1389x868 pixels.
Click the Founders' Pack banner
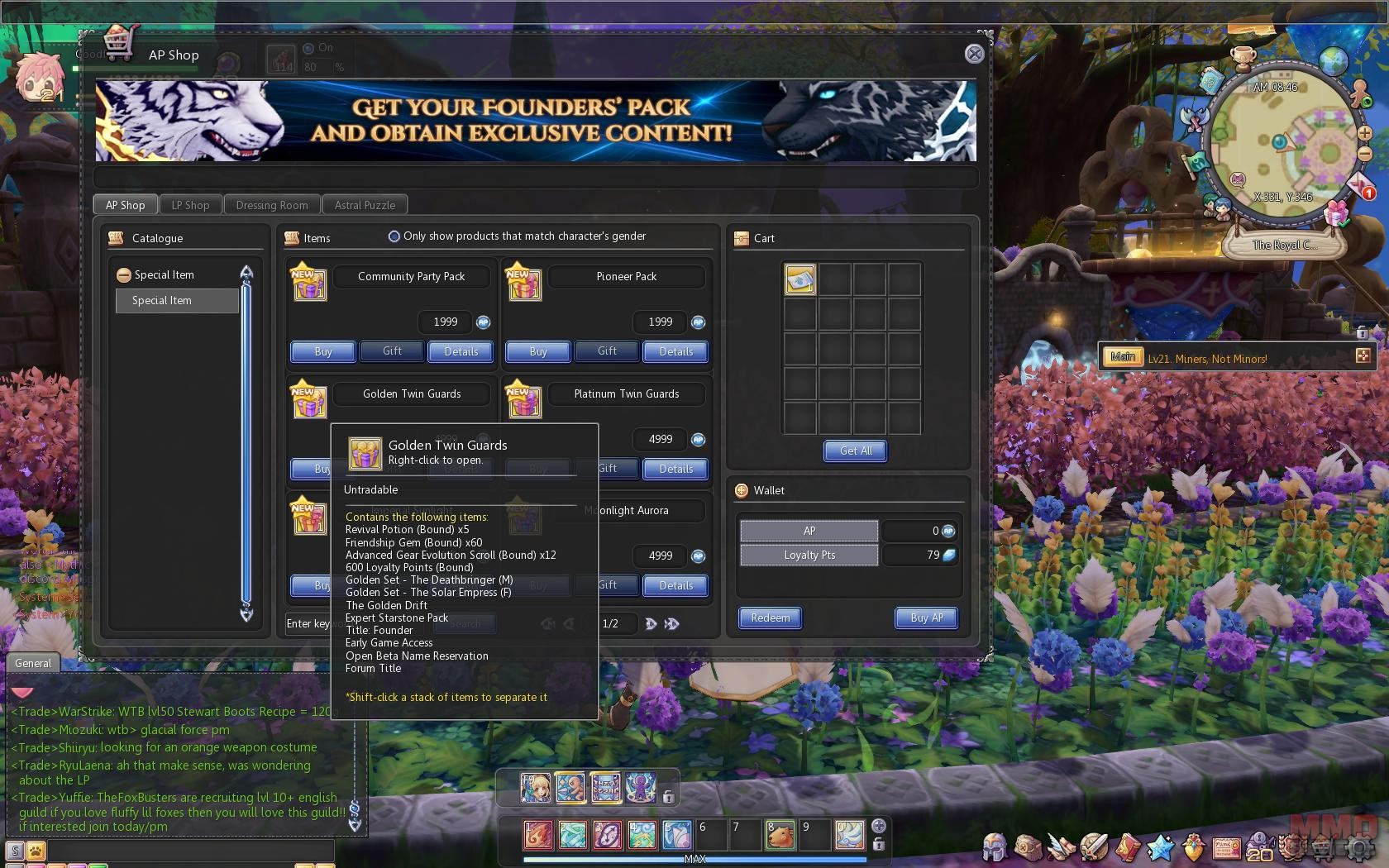536,121
